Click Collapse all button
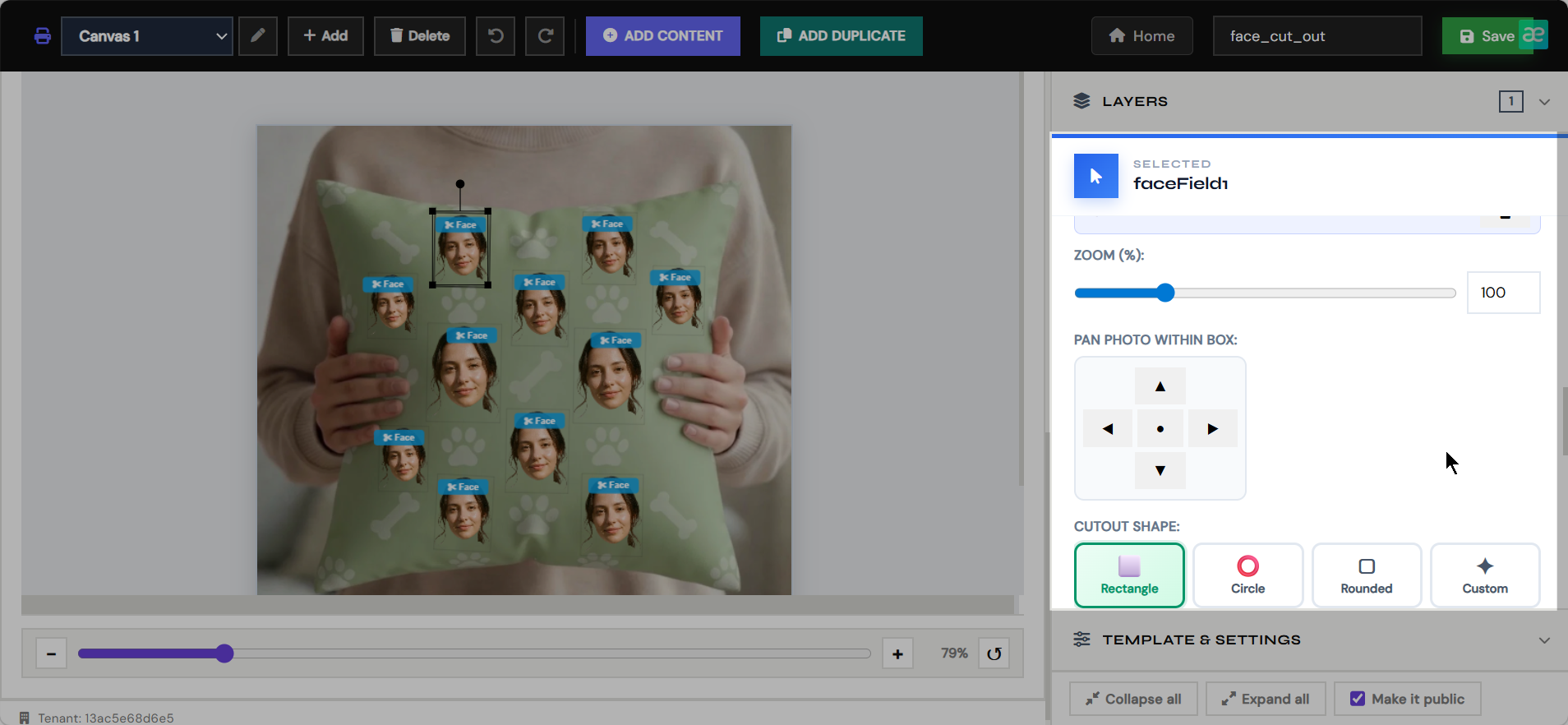Image resolution: width=1568 pixels, height=725 pixels. click(1133, 699)
